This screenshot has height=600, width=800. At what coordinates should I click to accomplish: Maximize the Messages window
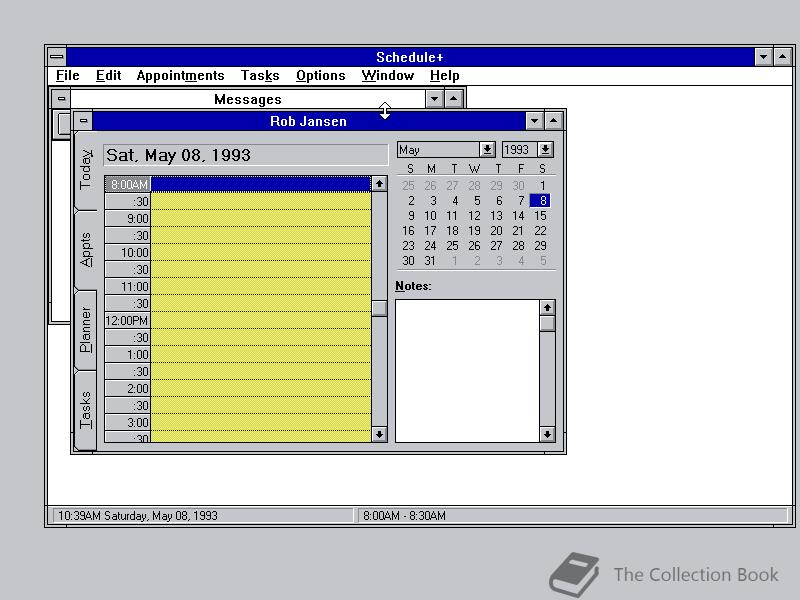pos(454,98)
